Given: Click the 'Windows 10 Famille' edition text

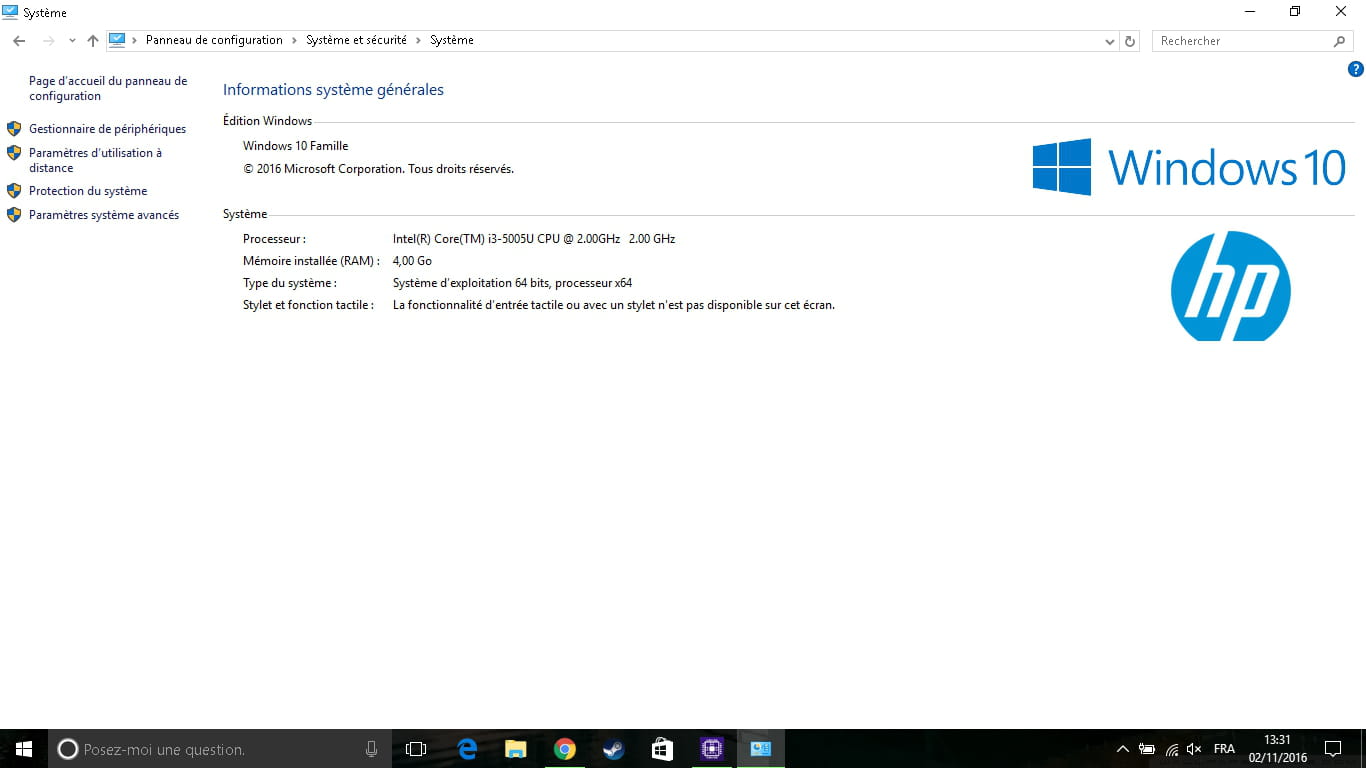Looking at the screenshot, I should point(296,146).
